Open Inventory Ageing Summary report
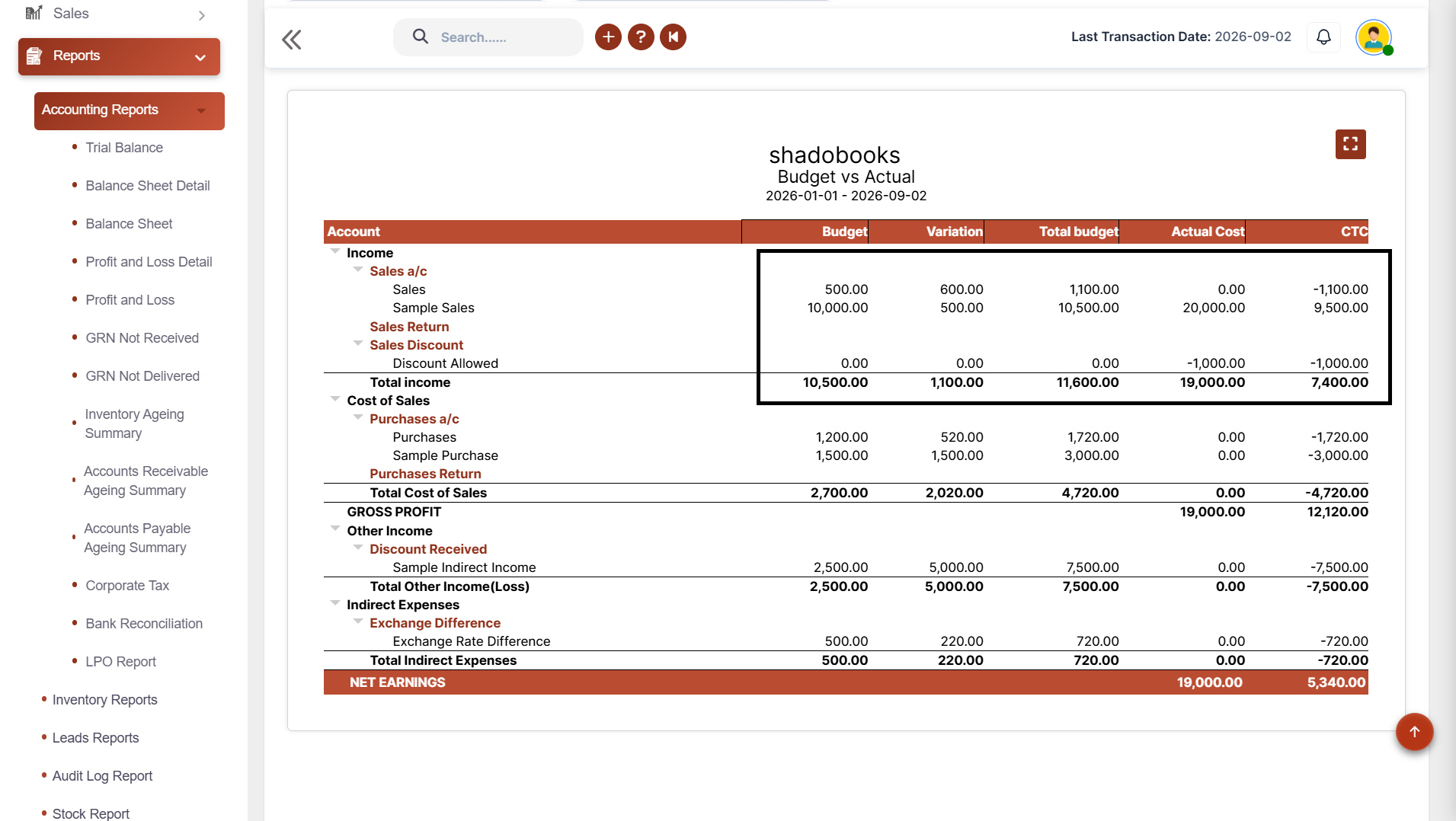 coord(134,423)
